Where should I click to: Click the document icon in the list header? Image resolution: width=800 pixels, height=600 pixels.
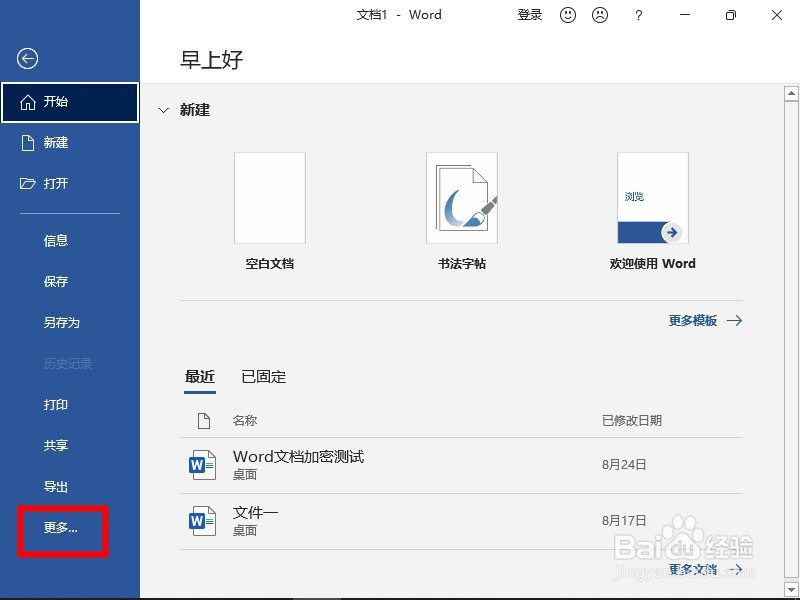pos(204,420)
